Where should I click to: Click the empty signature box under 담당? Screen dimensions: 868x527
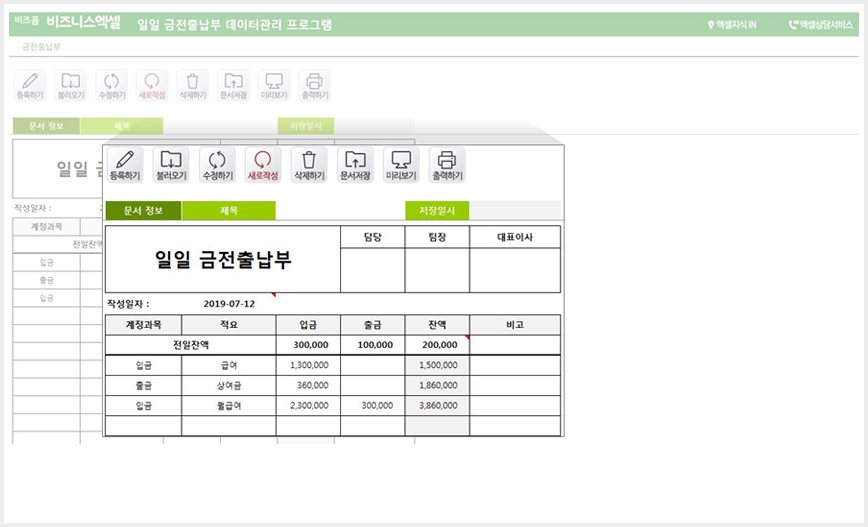click(373, 270)
